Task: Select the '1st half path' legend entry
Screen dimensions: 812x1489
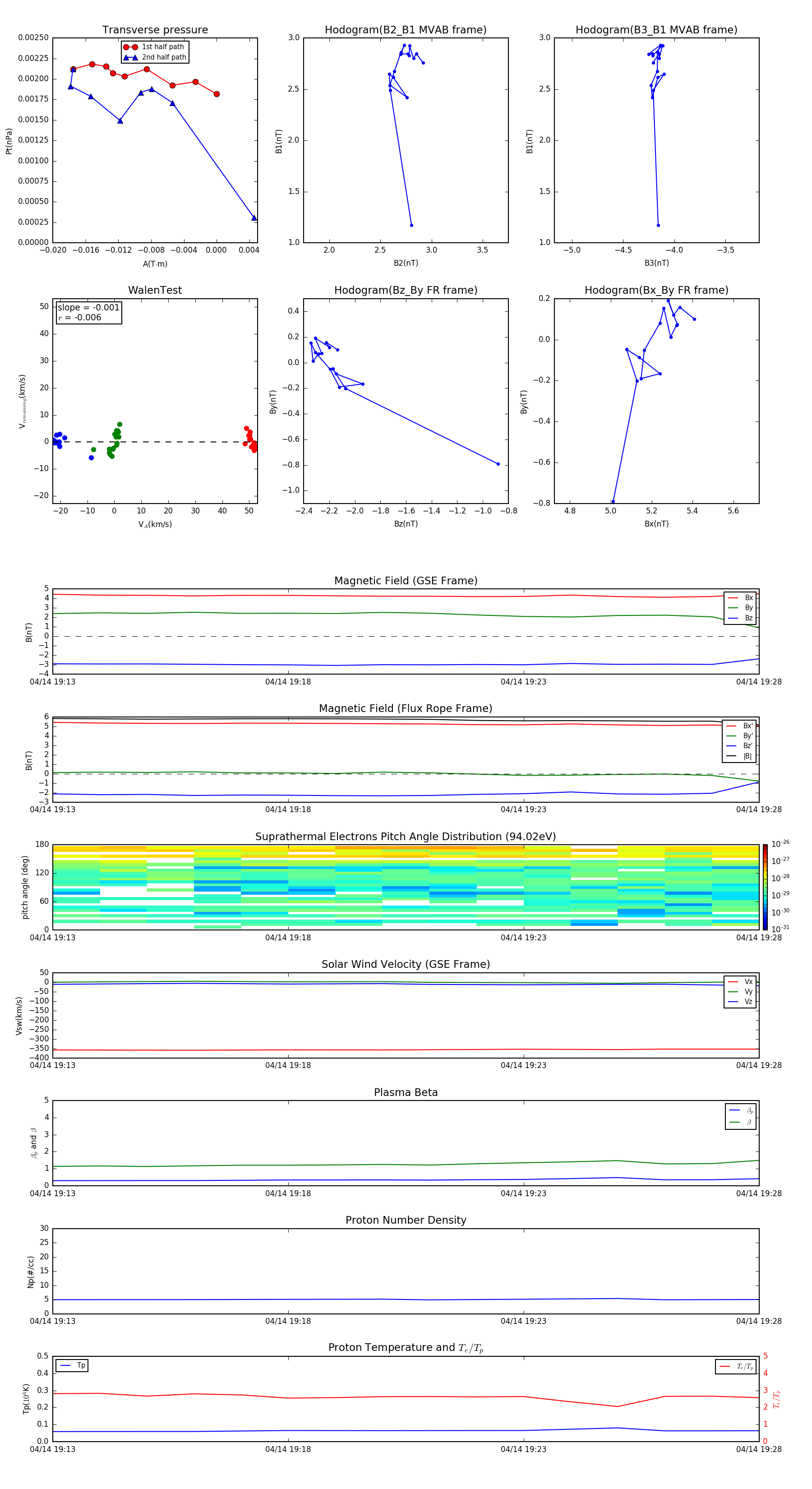Action: tap(154, 47)
